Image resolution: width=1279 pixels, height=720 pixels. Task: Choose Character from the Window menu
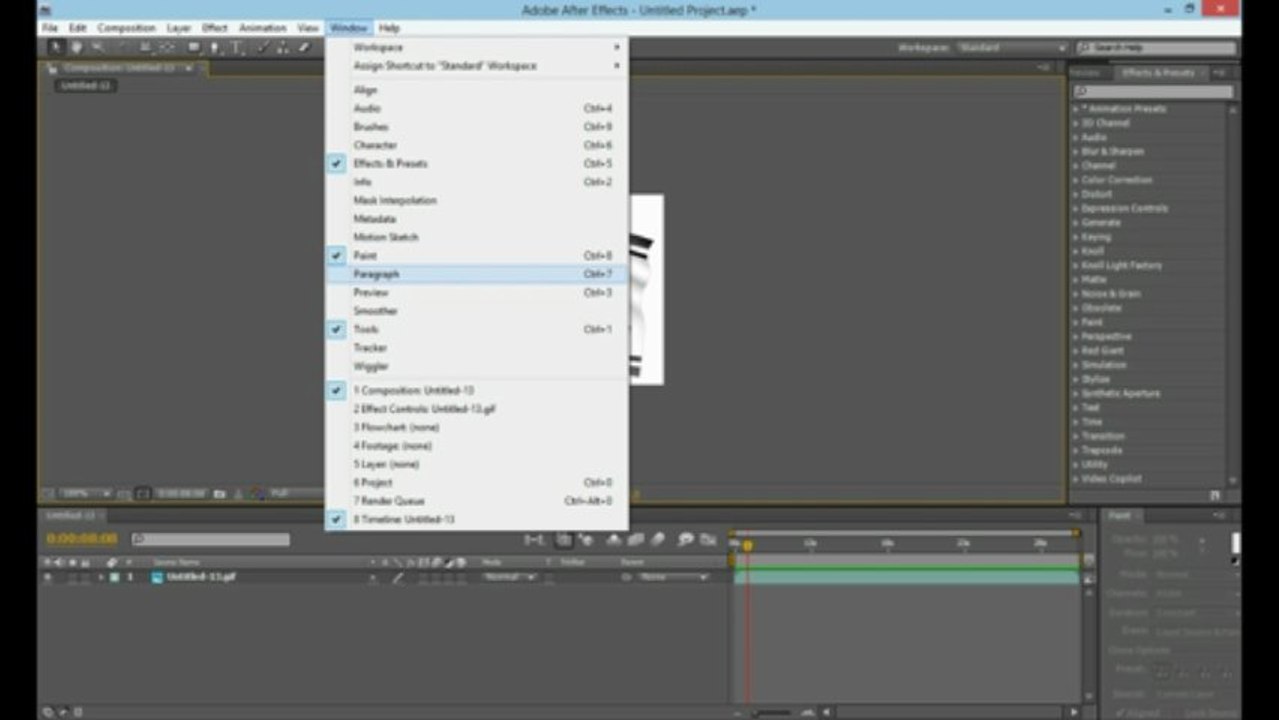(476, 145)
